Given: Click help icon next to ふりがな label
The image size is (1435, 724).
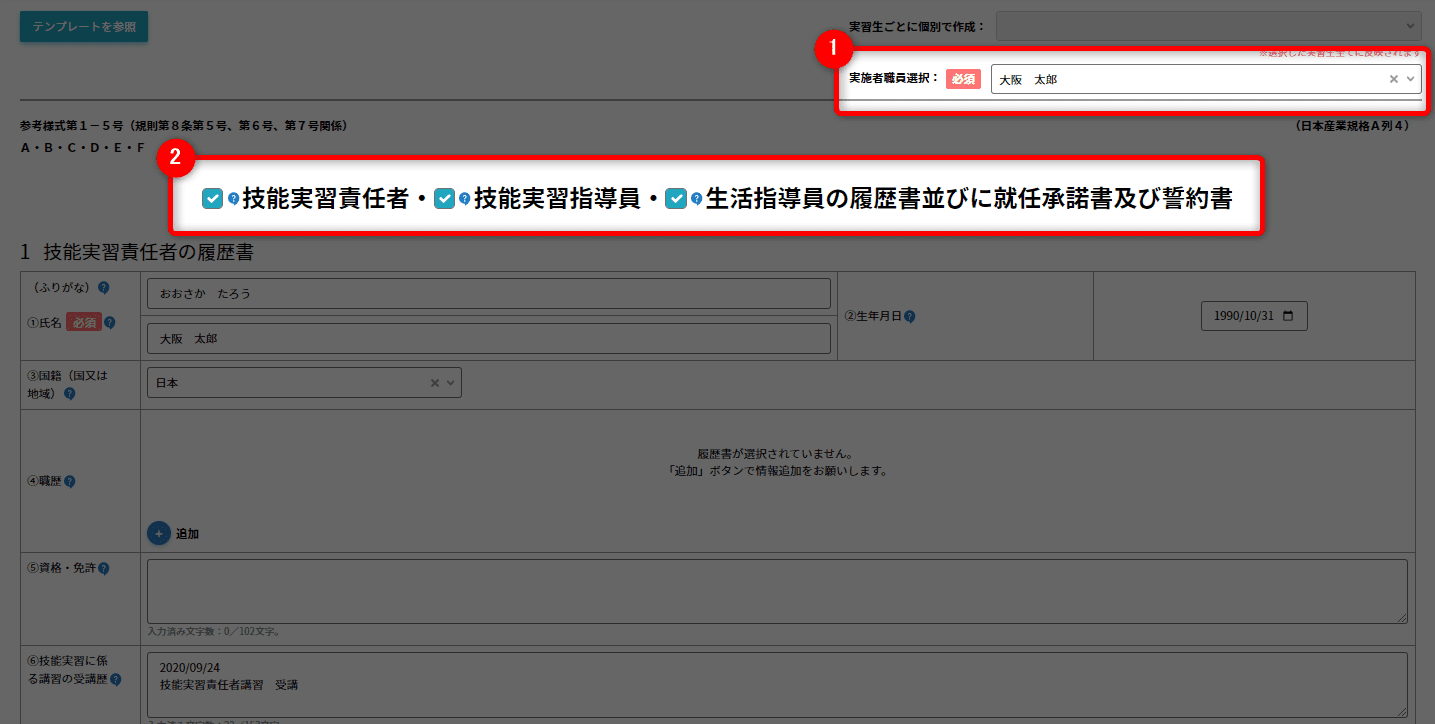Looking at the screenshot, I should [103, 288].
